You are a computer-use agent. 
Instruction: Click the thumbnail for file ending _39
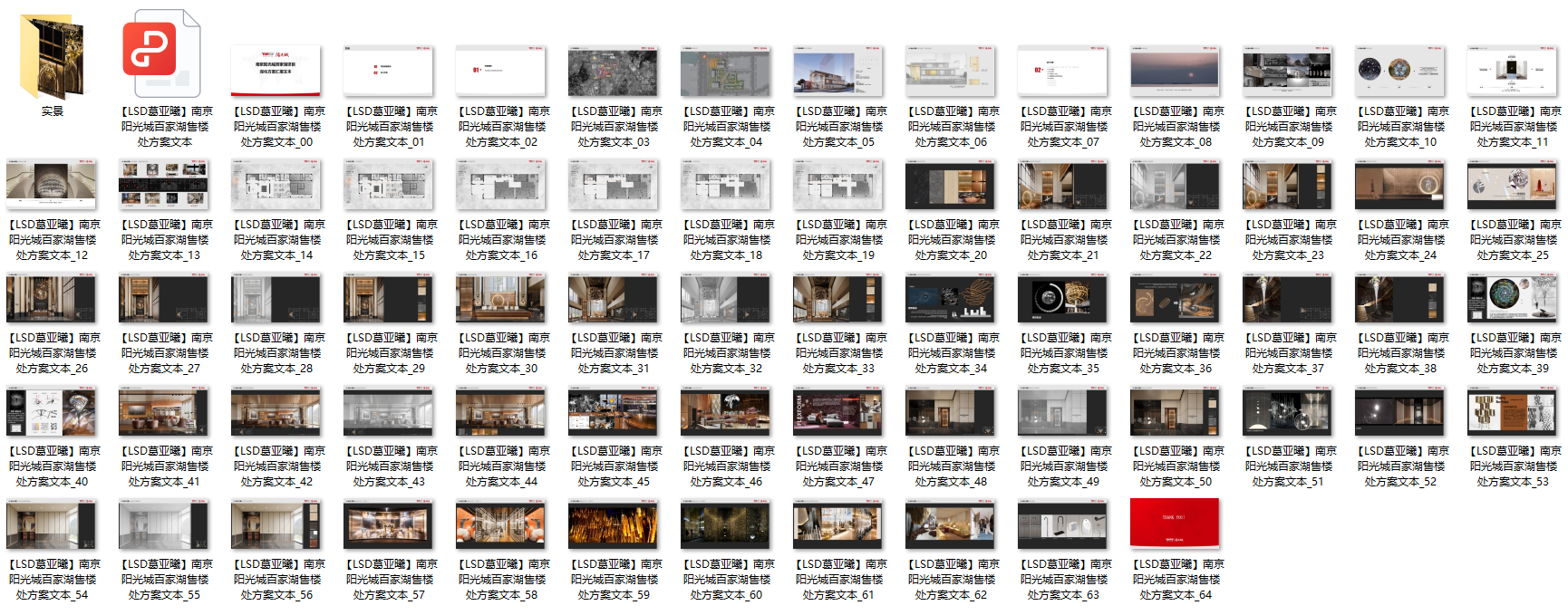click(1512, 299)
